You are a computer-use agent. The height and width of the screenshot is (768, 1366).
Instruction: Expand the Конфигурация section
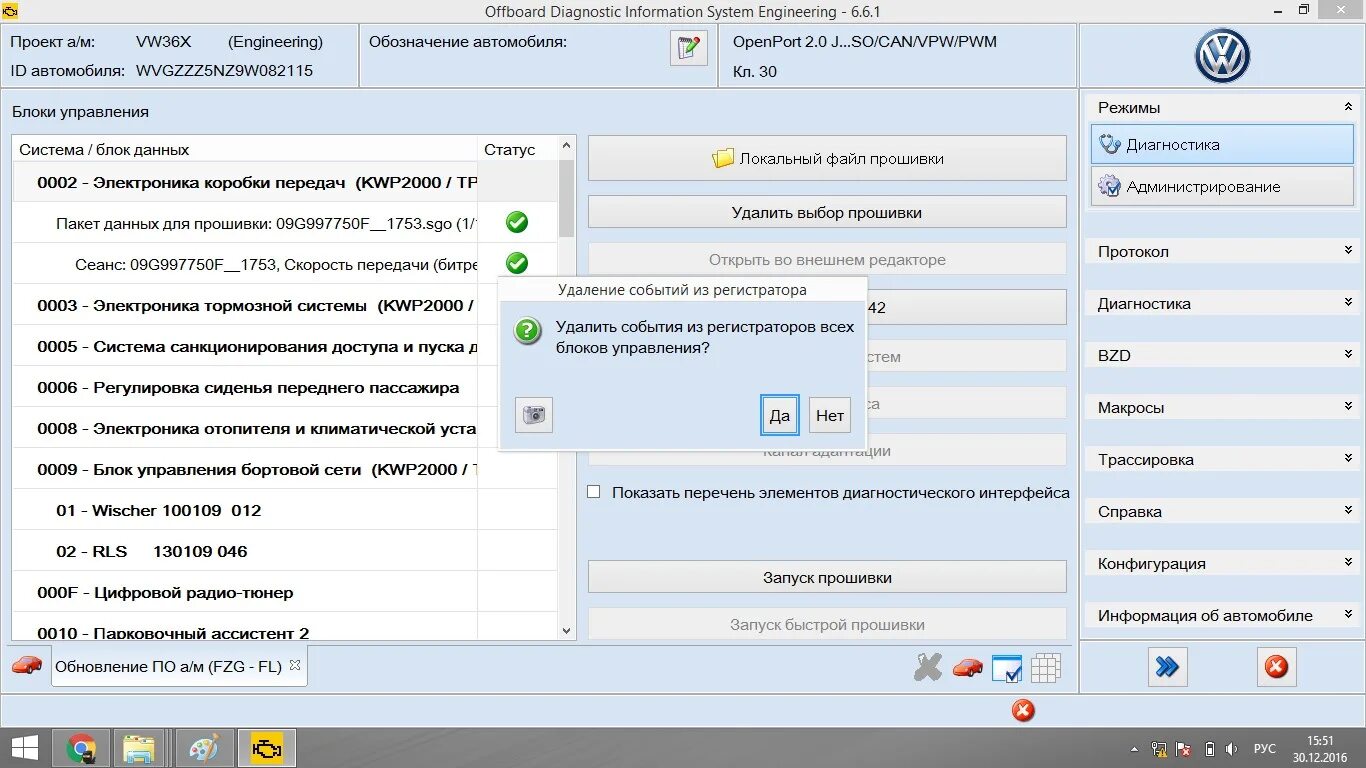click(x=1348, y=563)
